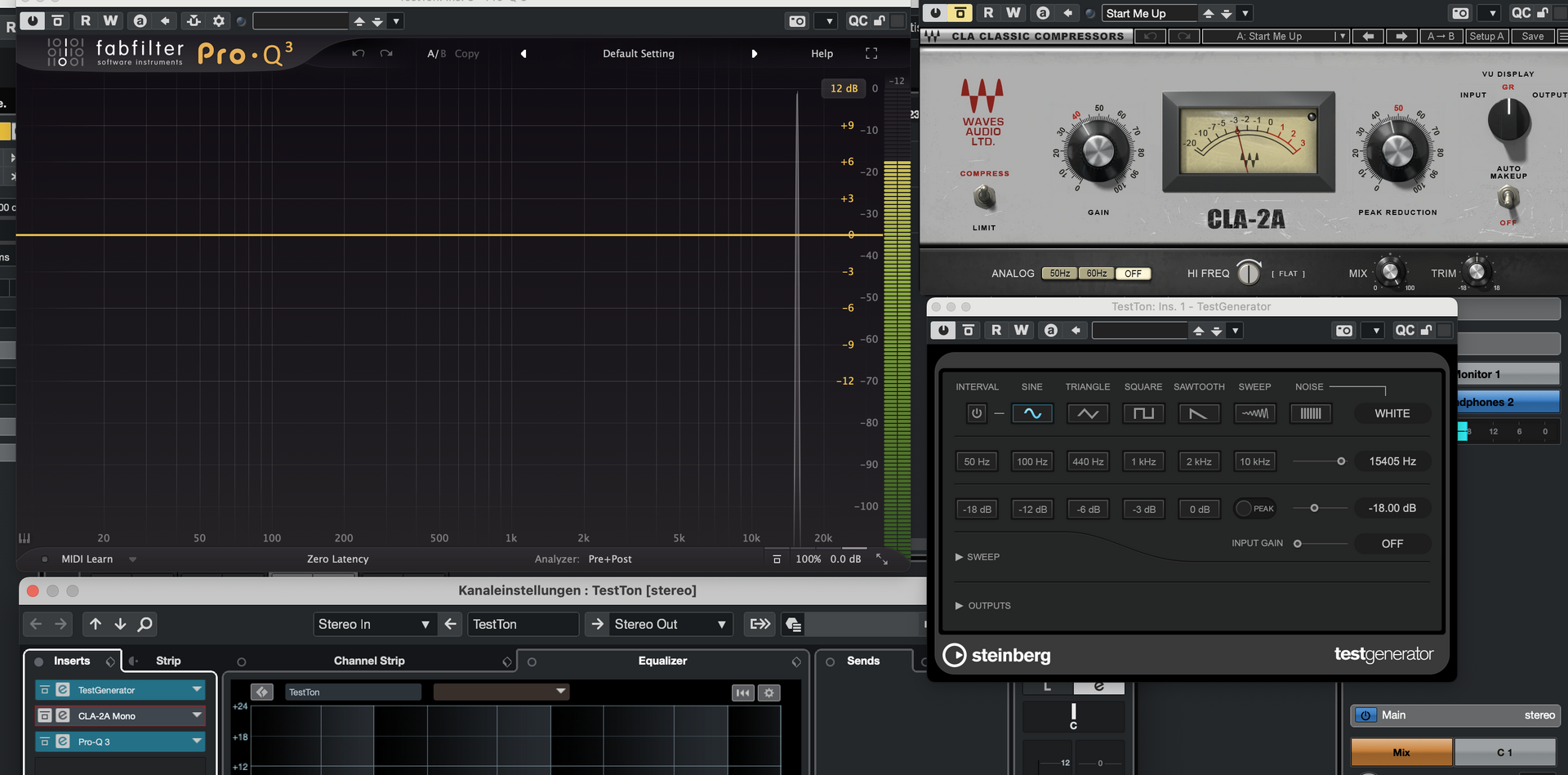Click the A/B compare control in Pro-Q 3
Screen dimensions: 1568x775
pyautogui.click(x=435, y=53)
